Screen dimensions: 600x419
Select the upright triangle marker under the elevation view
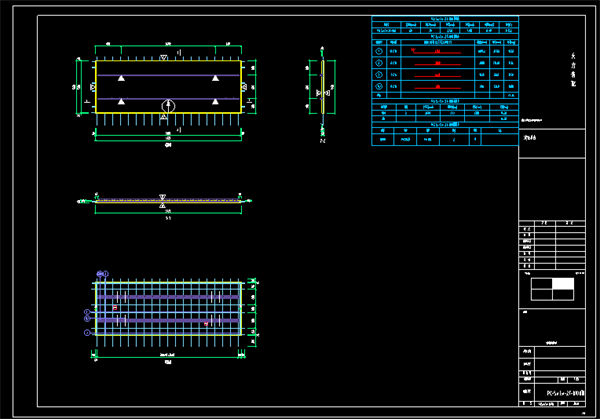coord(162,205)
